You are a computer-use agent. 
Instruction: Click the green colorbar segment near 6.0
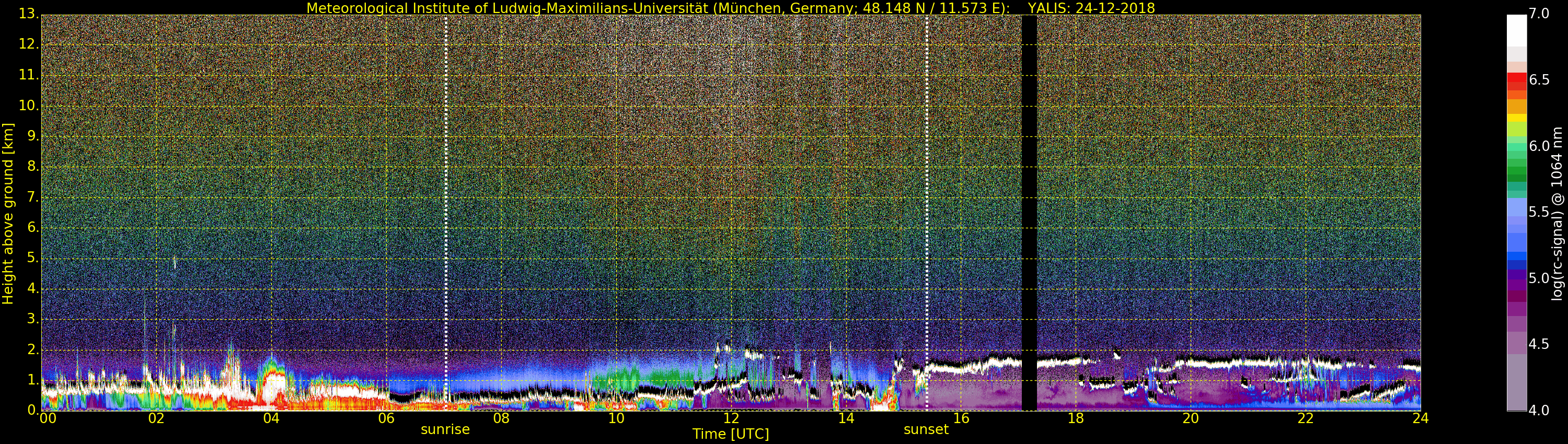click(1516, 148)
